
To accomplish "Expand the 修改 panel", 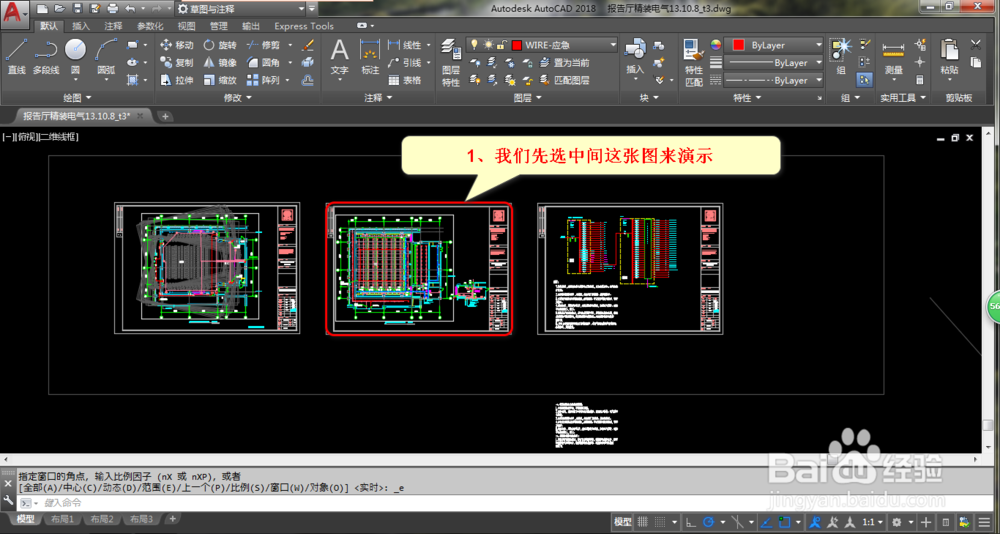I will point(238,98).
